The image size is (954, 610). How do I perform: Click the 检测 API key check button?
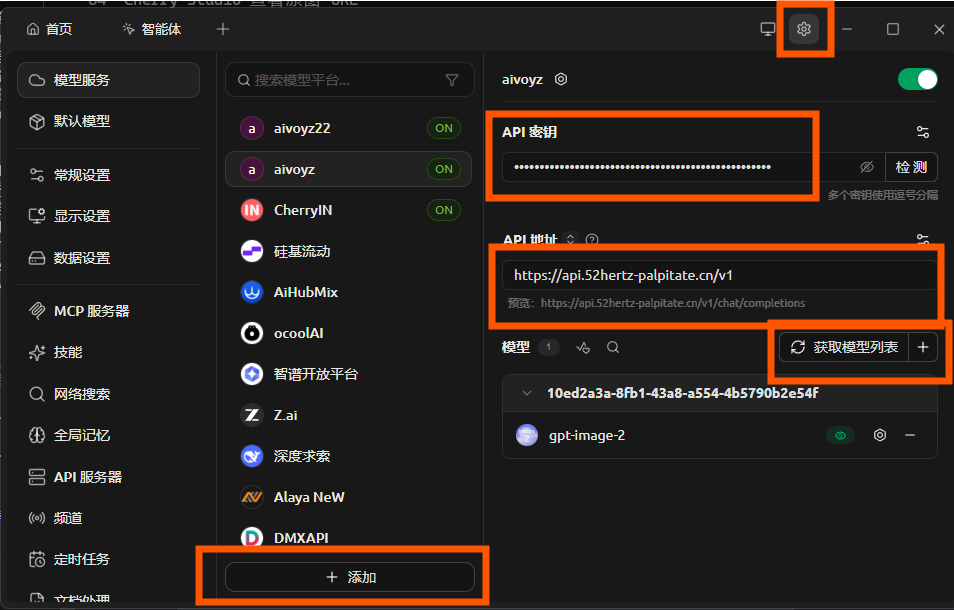(x=911, y=167)
